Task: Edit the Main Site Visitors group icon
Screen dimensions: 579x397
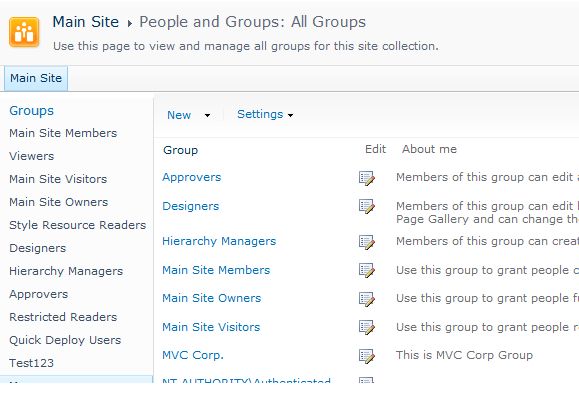Action: [x=367, y=327]
